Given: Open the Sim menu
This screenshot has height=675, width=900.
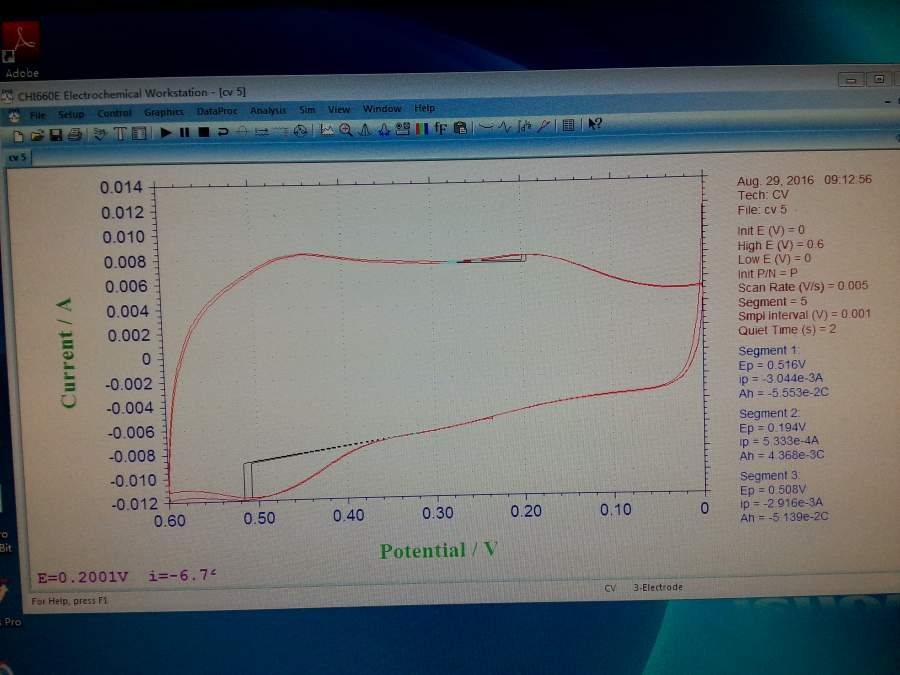Looking at the screenshot, I should pyautogui.click(x=307, y=109).
